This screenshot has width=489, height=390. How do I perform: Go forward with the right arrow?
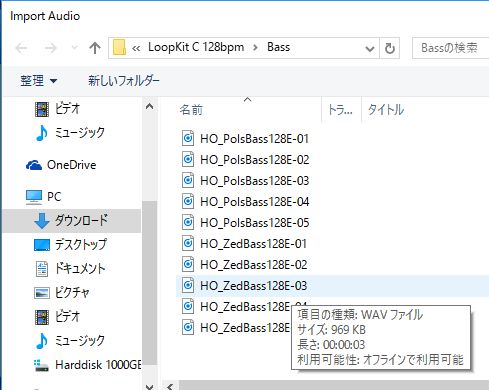pyautogui.click(x=51, y=48)
